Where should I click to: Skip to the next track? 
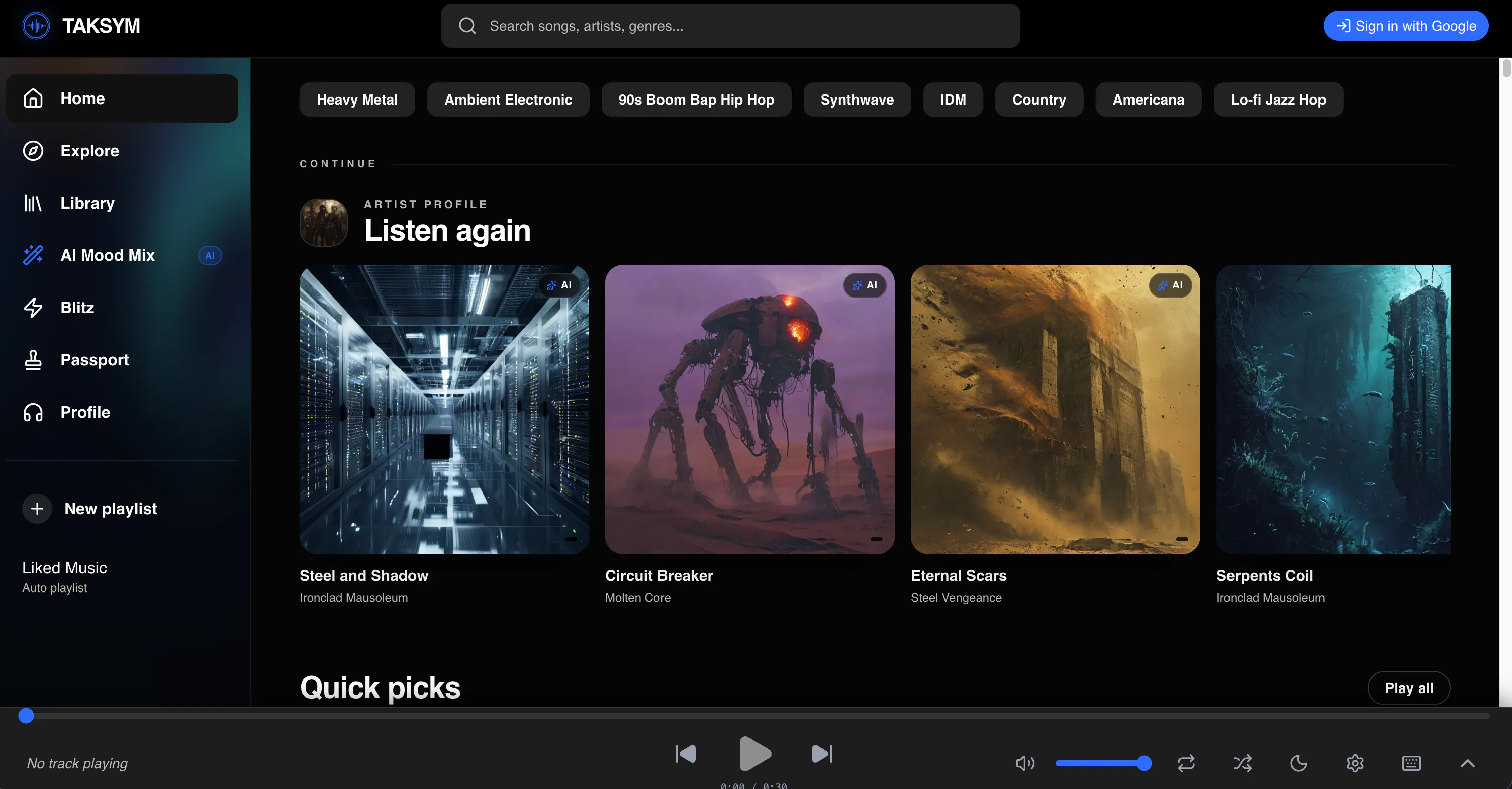(x=822, y=754)
